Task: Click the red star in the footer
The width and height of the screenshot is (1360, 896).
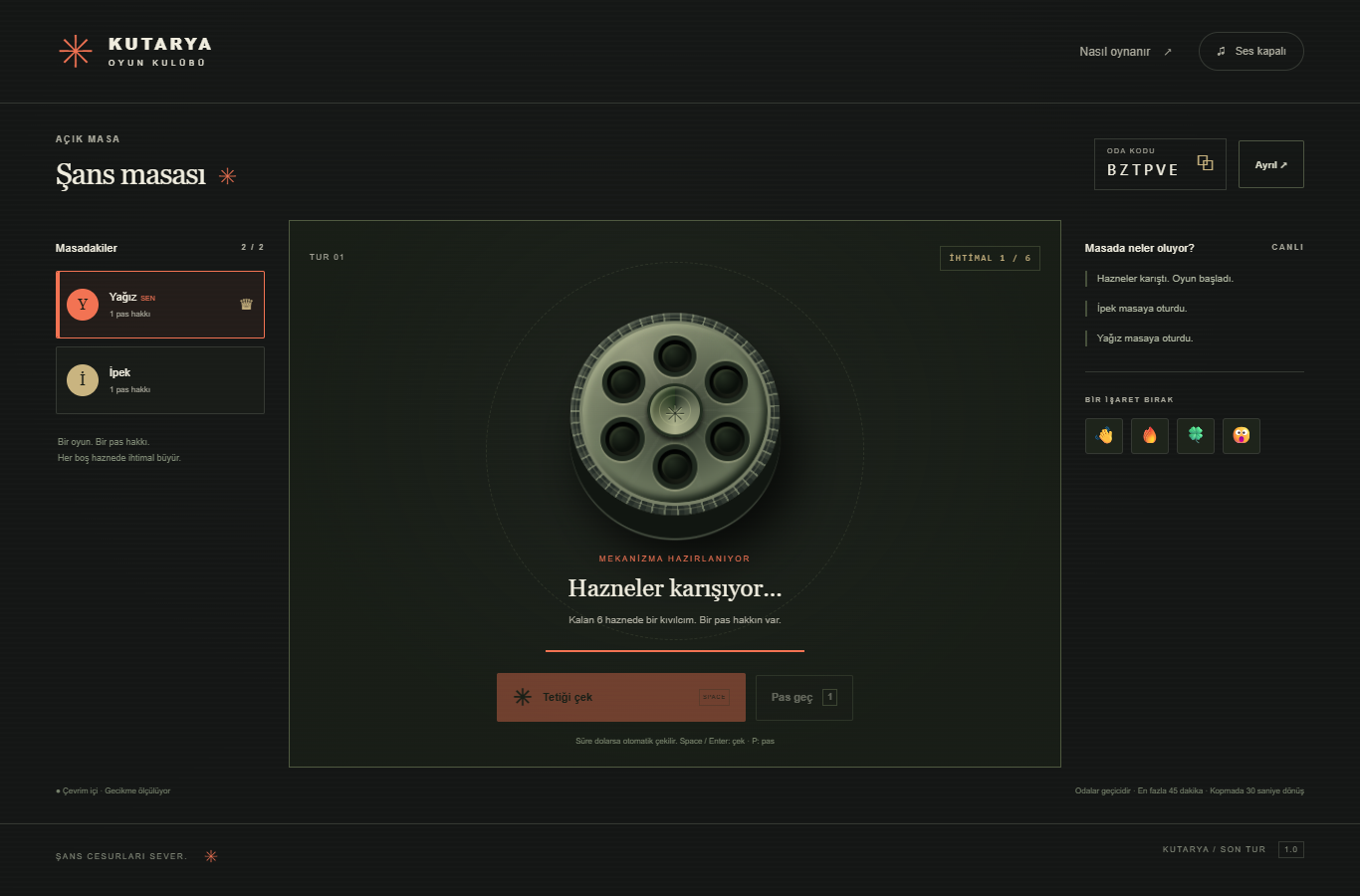Action: (x=211, y=856)
